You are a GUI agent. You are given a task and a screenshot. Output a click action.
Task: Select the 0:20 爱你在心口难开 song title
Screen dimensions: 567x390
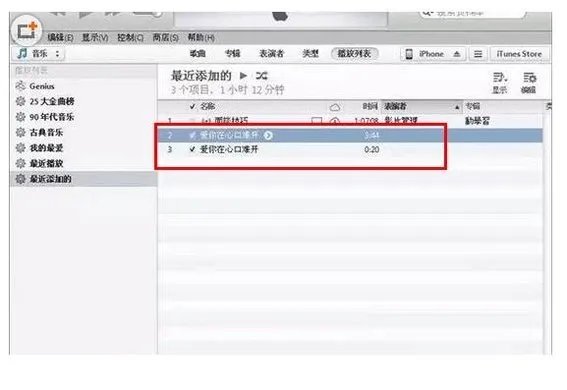click(229, 149)
